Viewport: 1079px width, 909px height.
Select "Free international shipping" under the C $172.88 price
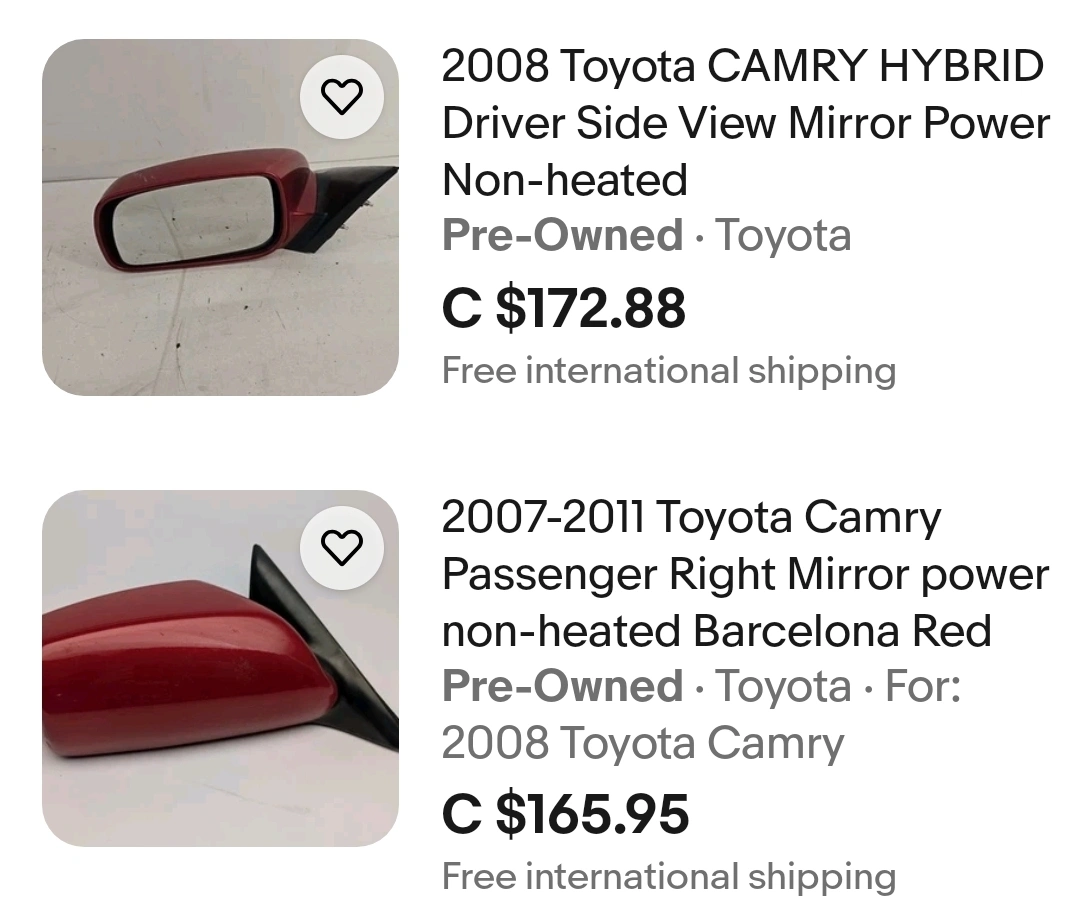[669, 371]
